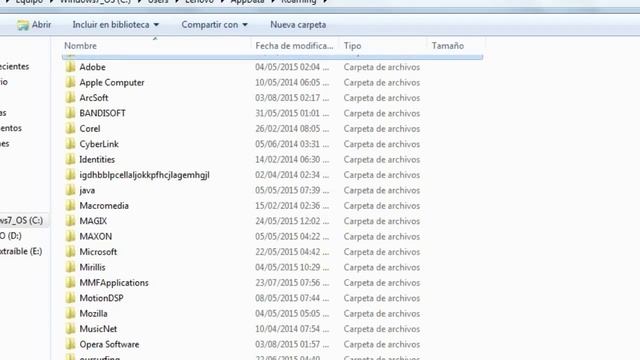Click the CyberLink folder name
The image size is (640, 360).
coord(99,144)
